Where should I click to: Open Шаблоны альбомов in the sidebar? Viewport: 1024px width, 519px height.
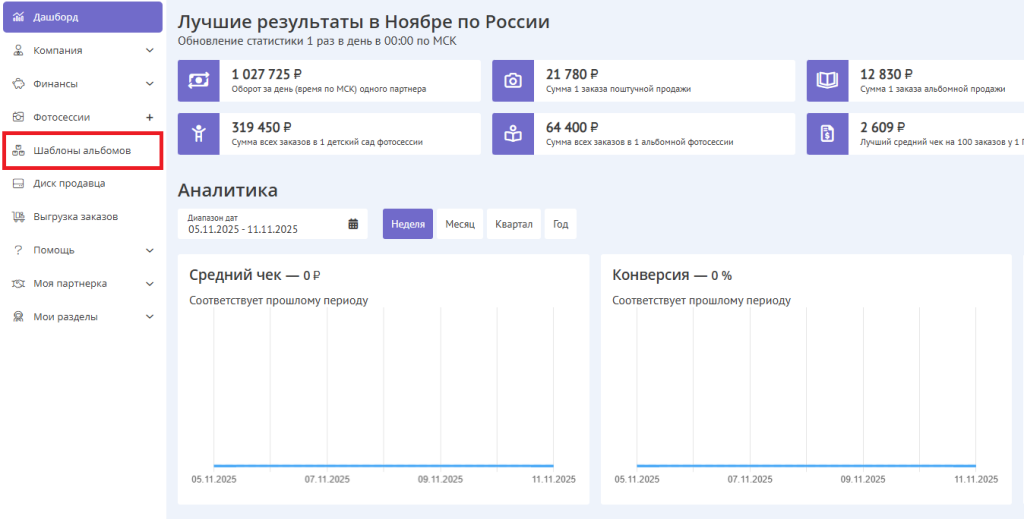click(x=81, y=151)
